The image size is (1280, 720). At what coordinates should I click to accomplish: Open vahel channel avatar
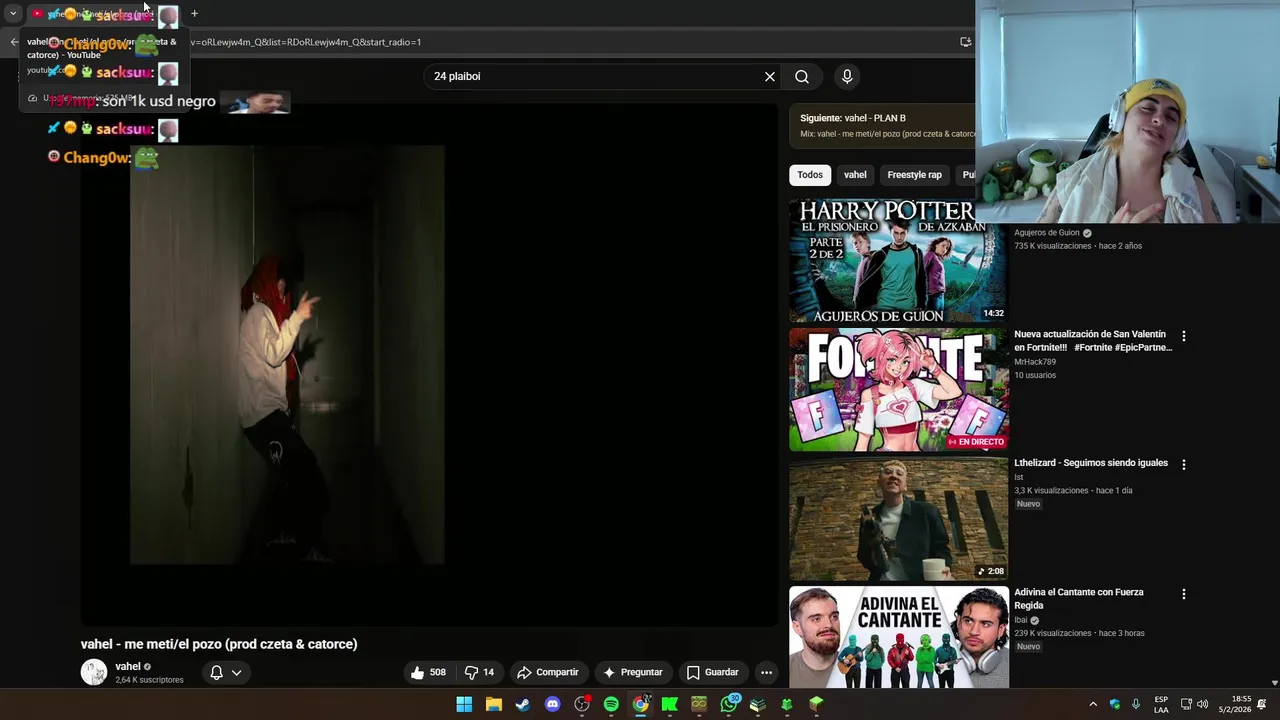[x=94, y=672]
